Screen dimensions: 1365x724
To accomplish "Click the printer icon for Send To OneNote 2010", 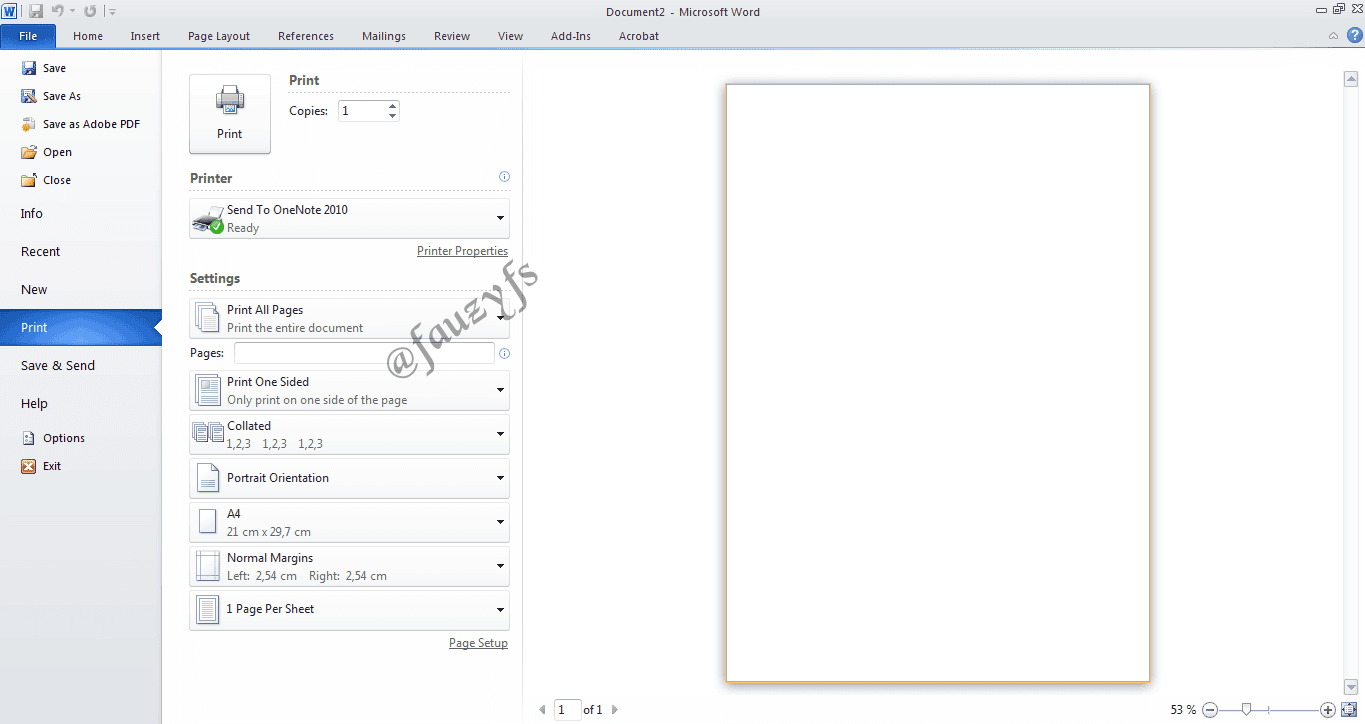I will [207, 218].
